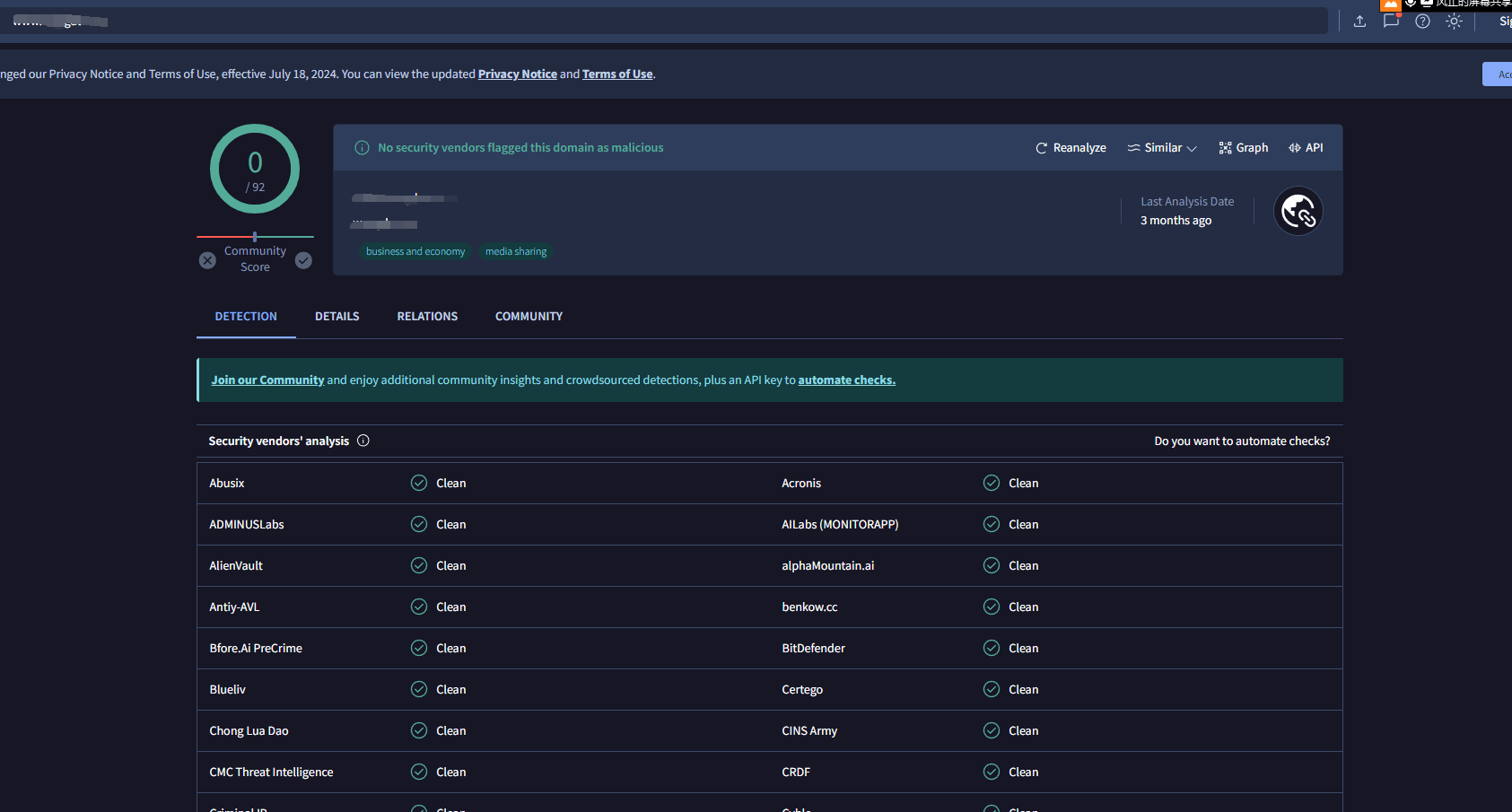1512x812 pixels.
Task: Click the business and economy tag
Action: [415, 251]
